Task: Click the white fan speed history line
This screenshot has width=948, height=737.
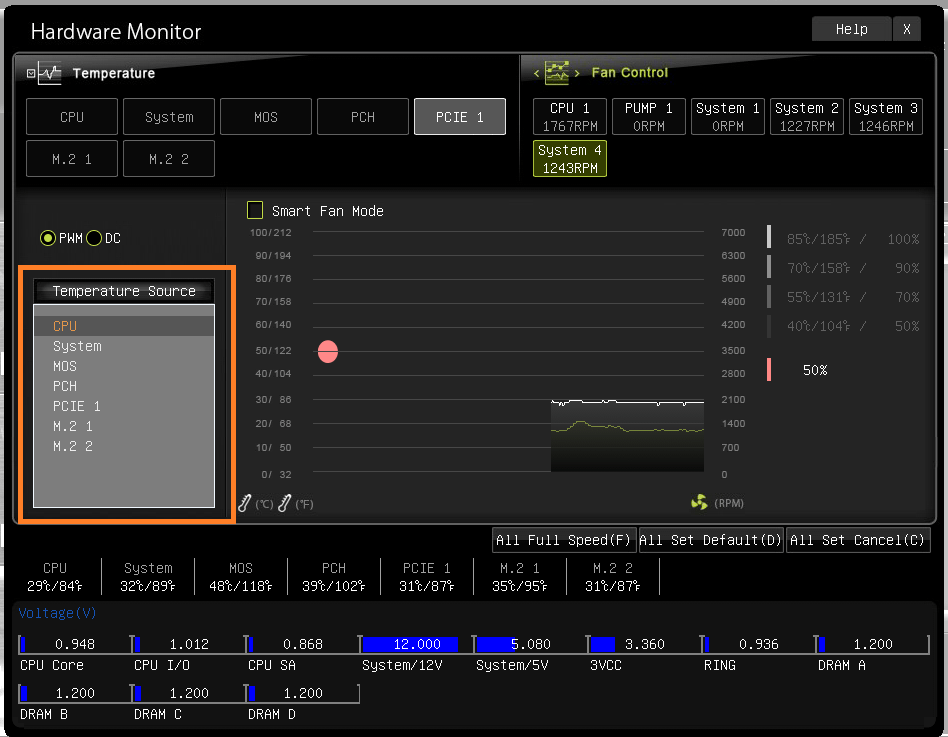Action: (627, 401)
